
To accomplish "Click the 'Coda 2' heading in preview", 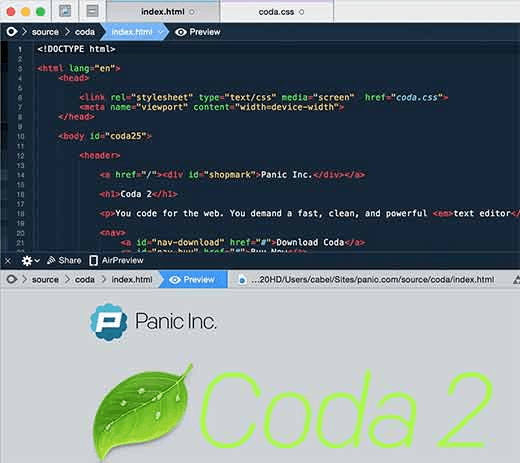I will pyautogui.click(x=347, y=410).
